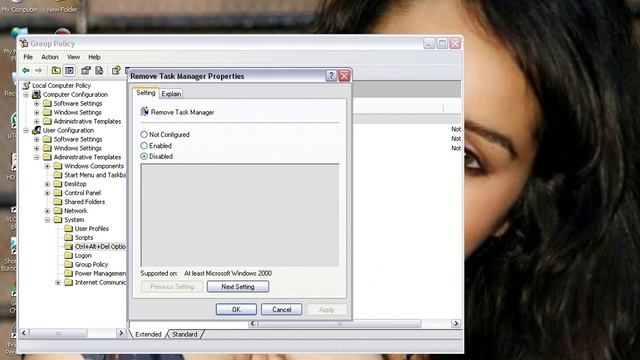Screen dimensions: 640x360
Task: Click the details pane's right scroll arrow
Action: point(456,323)
